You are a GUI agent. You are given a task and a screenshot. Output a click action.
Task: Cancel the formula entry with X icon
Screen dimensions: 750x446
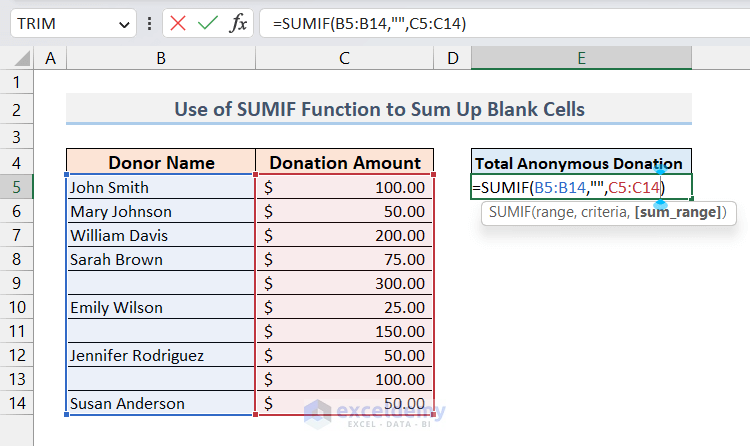click(x=178, y=23)
